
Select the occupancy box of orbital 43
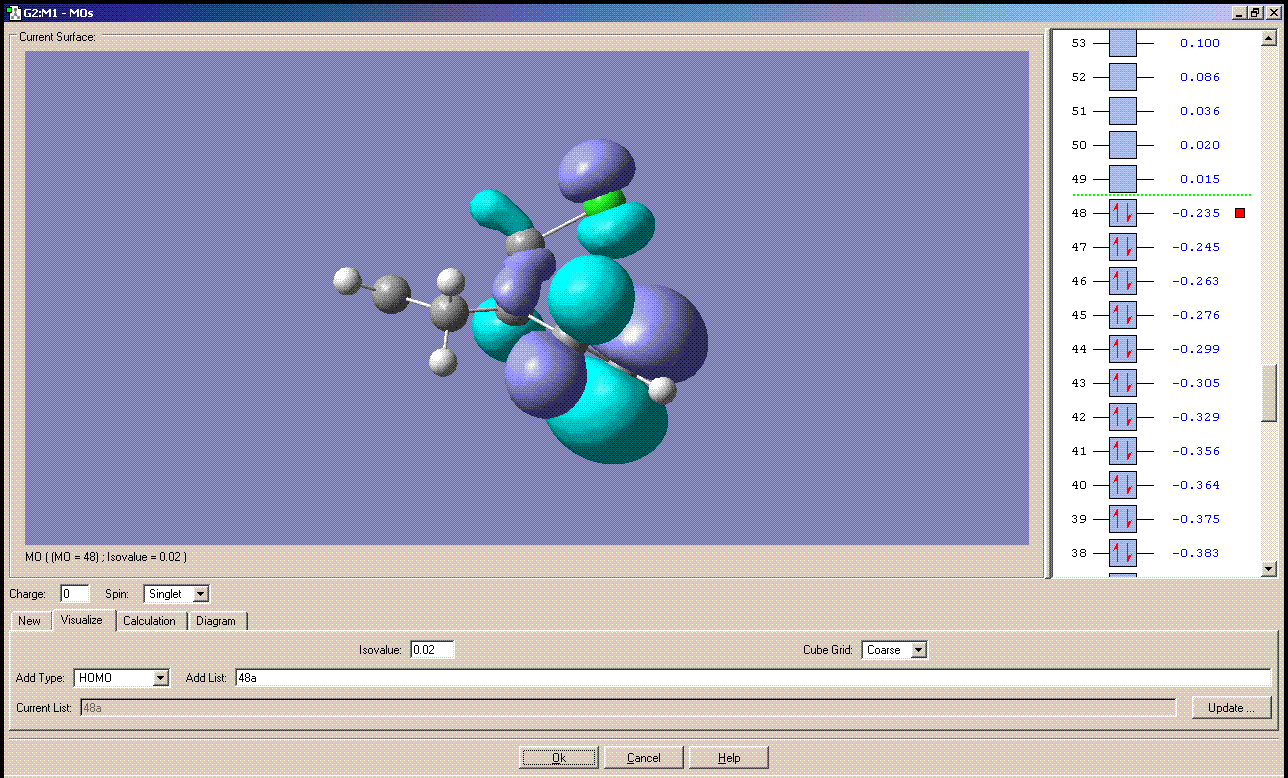point(1123,383)
